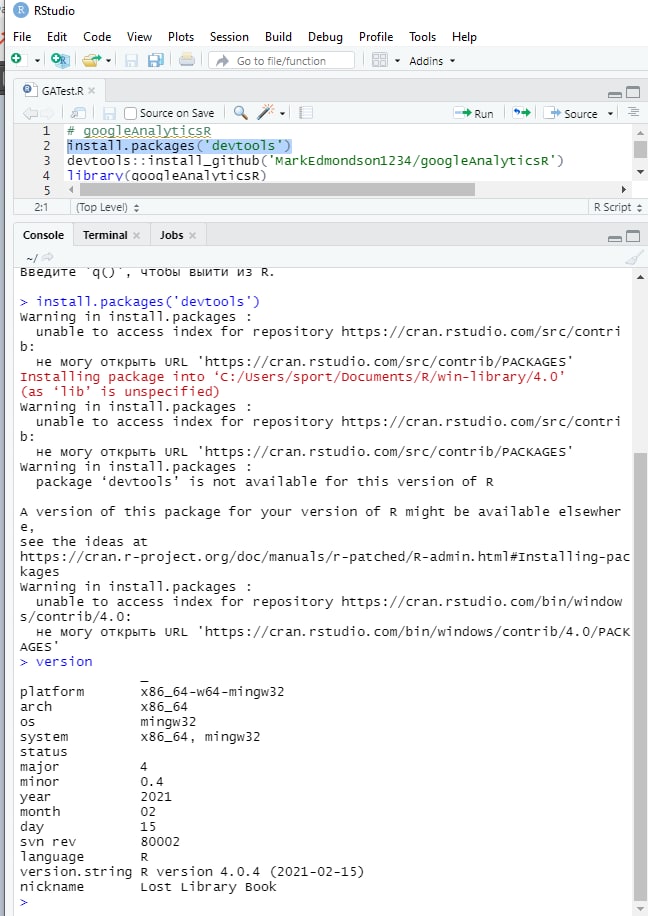The width and height of the screenshot is (648, 916).
Task: Click the editor back navigation arrow
Action: pyautogui.click(x=29, y=113)
